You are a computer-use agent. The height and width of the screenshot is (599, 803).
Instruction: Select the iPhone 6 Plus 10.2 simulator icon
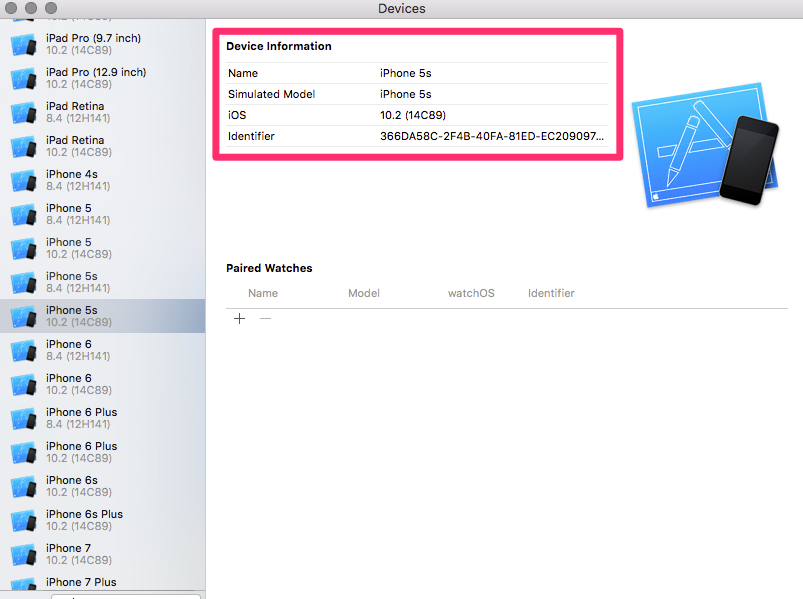pos(24,453)
